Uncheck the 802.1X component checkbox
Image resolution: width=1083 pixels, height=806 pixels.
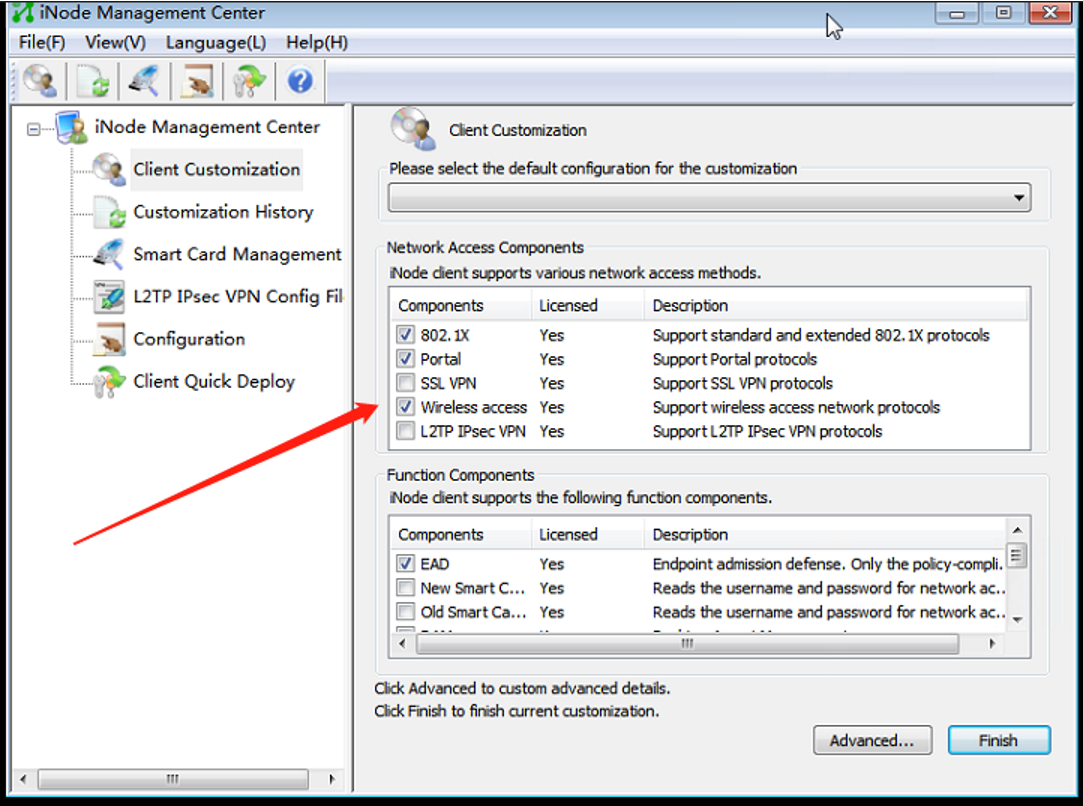(x=405, y=335)
